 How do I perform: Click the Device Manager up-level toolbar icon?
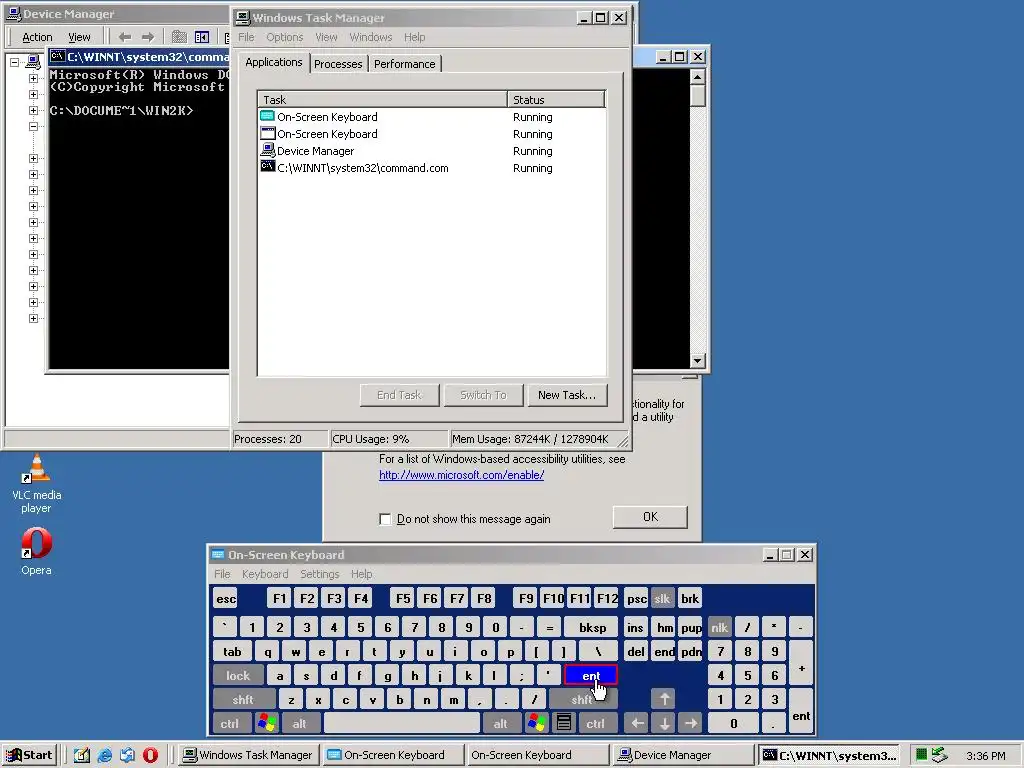coord(179,37)
